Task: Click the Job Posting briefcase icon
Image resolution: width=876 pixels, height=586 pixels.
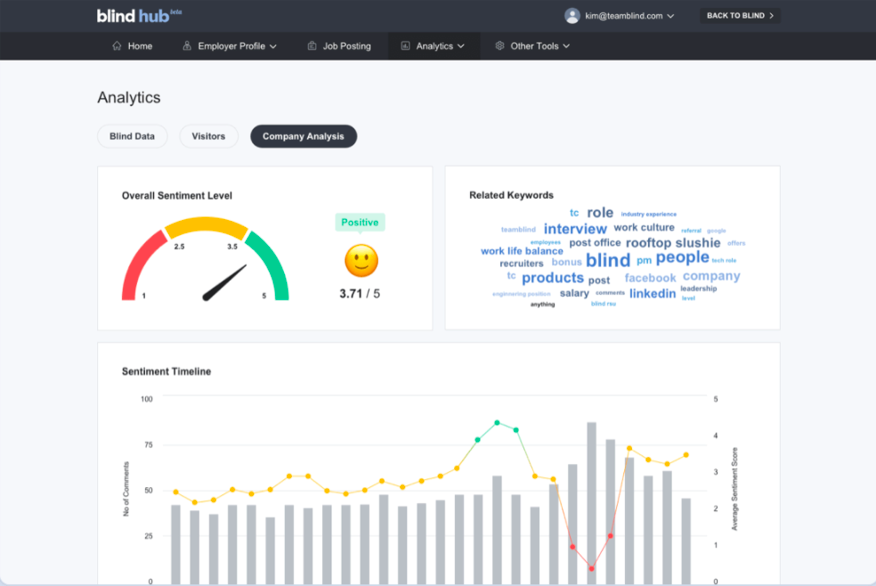Action: tap(312, 46)
